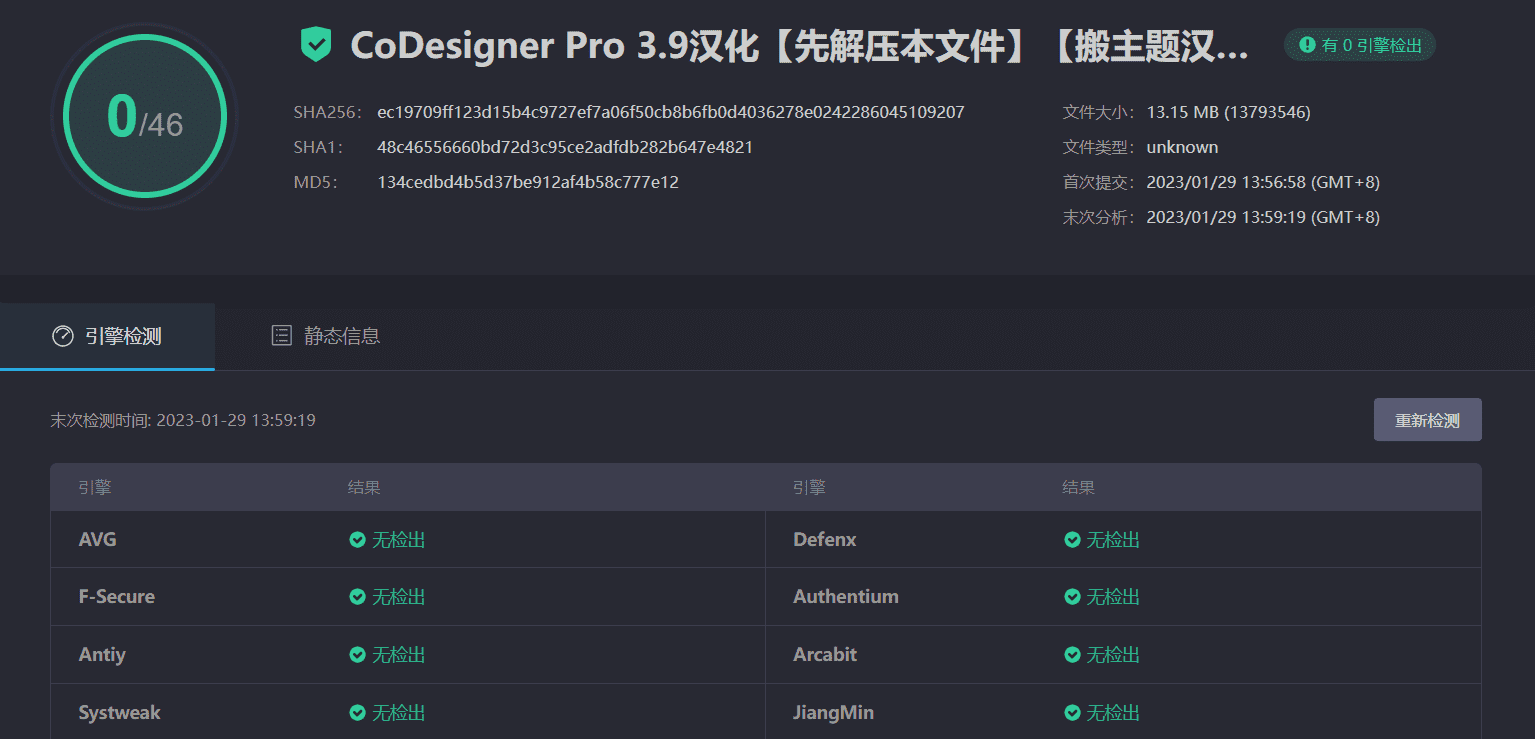Select the MD5 hash value
The width and height of the screenshot is (1535, 739).
tap(528, 182)
